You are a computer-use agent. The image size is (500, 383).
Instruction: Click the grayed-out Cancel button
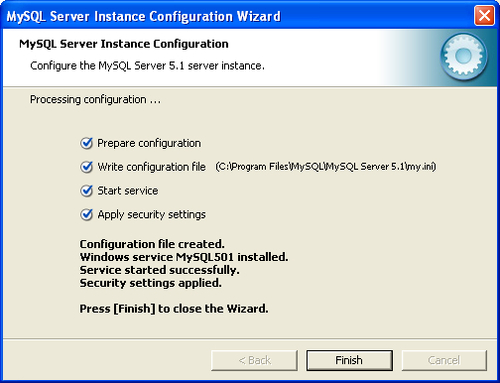pyautogui.click(x=444, y=360)
